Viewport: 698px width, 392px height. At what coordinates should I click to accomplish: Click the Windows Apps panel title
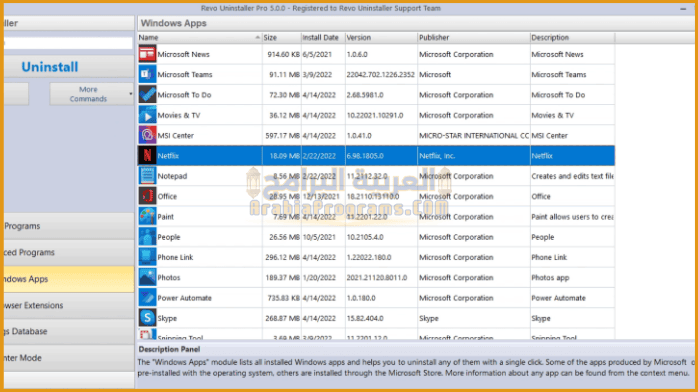tap(174, 23)
